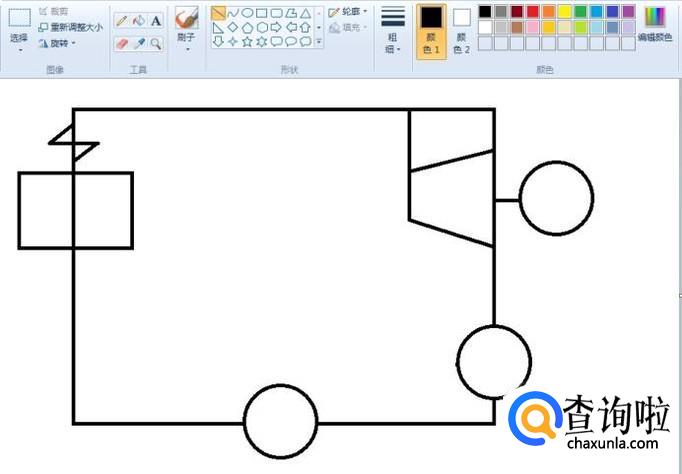Image resolution: width=682 pixels, height=474 pixels.
Task: Activate 颜色 2 background color
Action: click(x=461, y=30)
